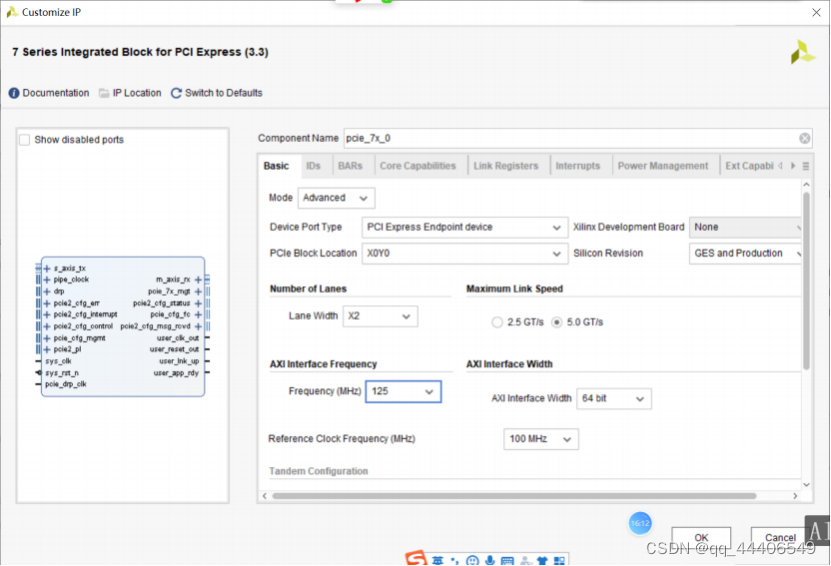Close the Customize IP dialog
The width and height of the screenshot is (831, 566).
click(816, 13)
